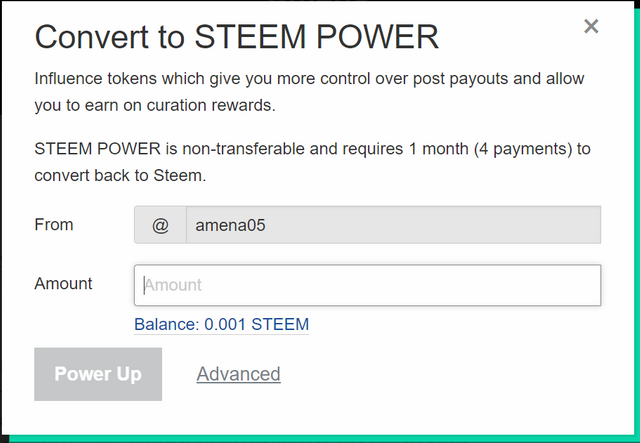Click 'convert back to Steem' text
The width and height of the screenshot is (640, 443).
120,175
